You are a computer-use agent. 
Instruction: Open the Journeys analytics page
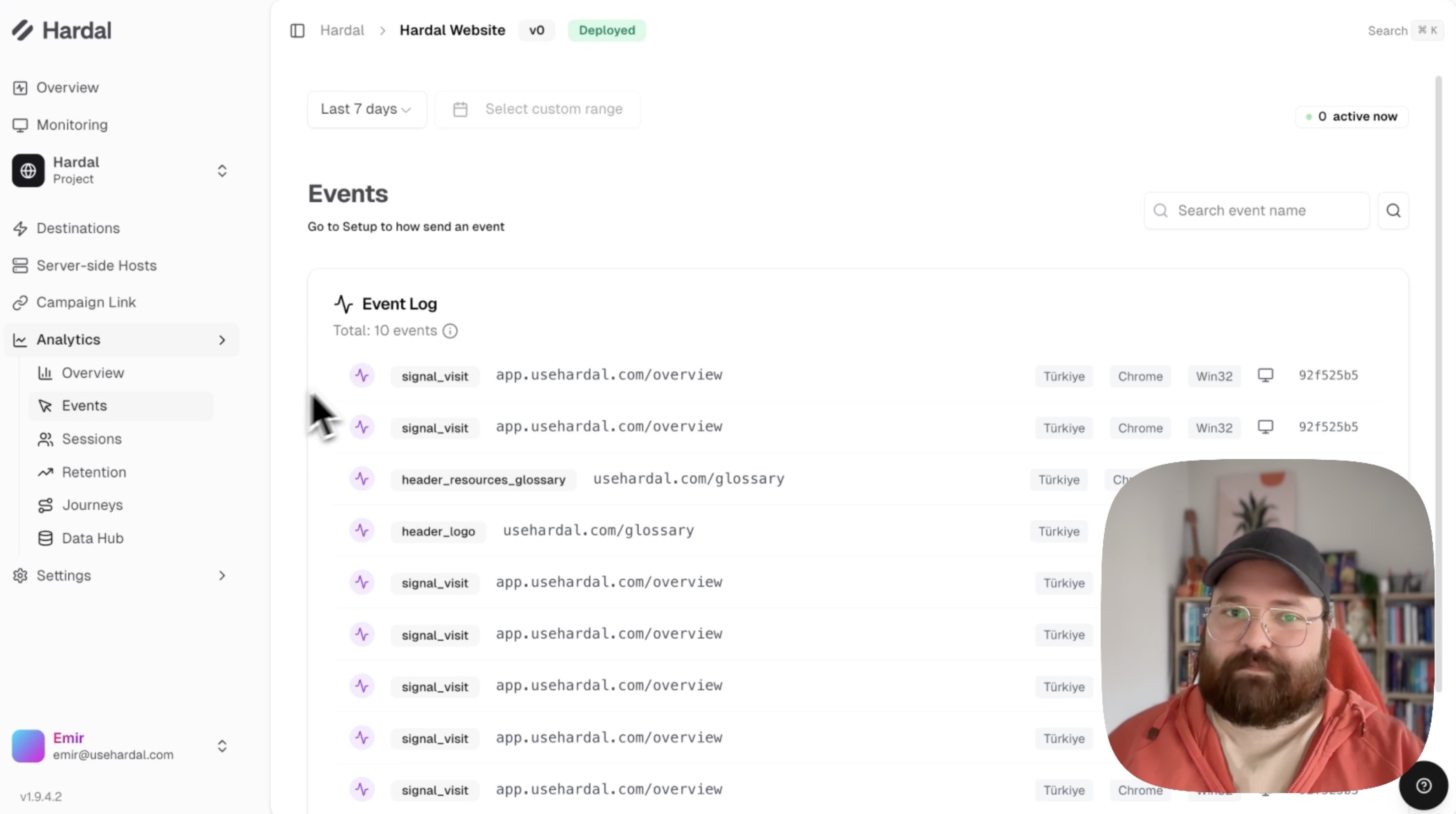click(92, 506)
